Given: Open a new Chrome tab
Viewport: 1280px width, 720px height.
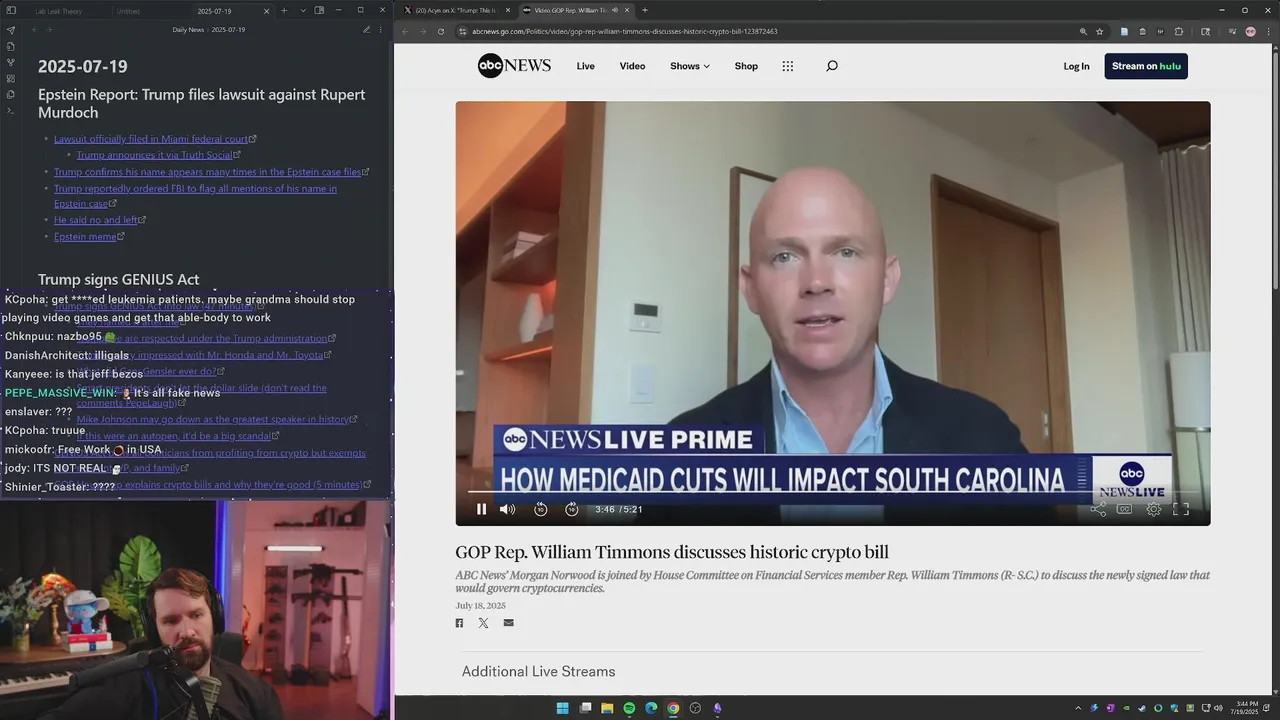Looking at the screenshot, I should 645,10.
